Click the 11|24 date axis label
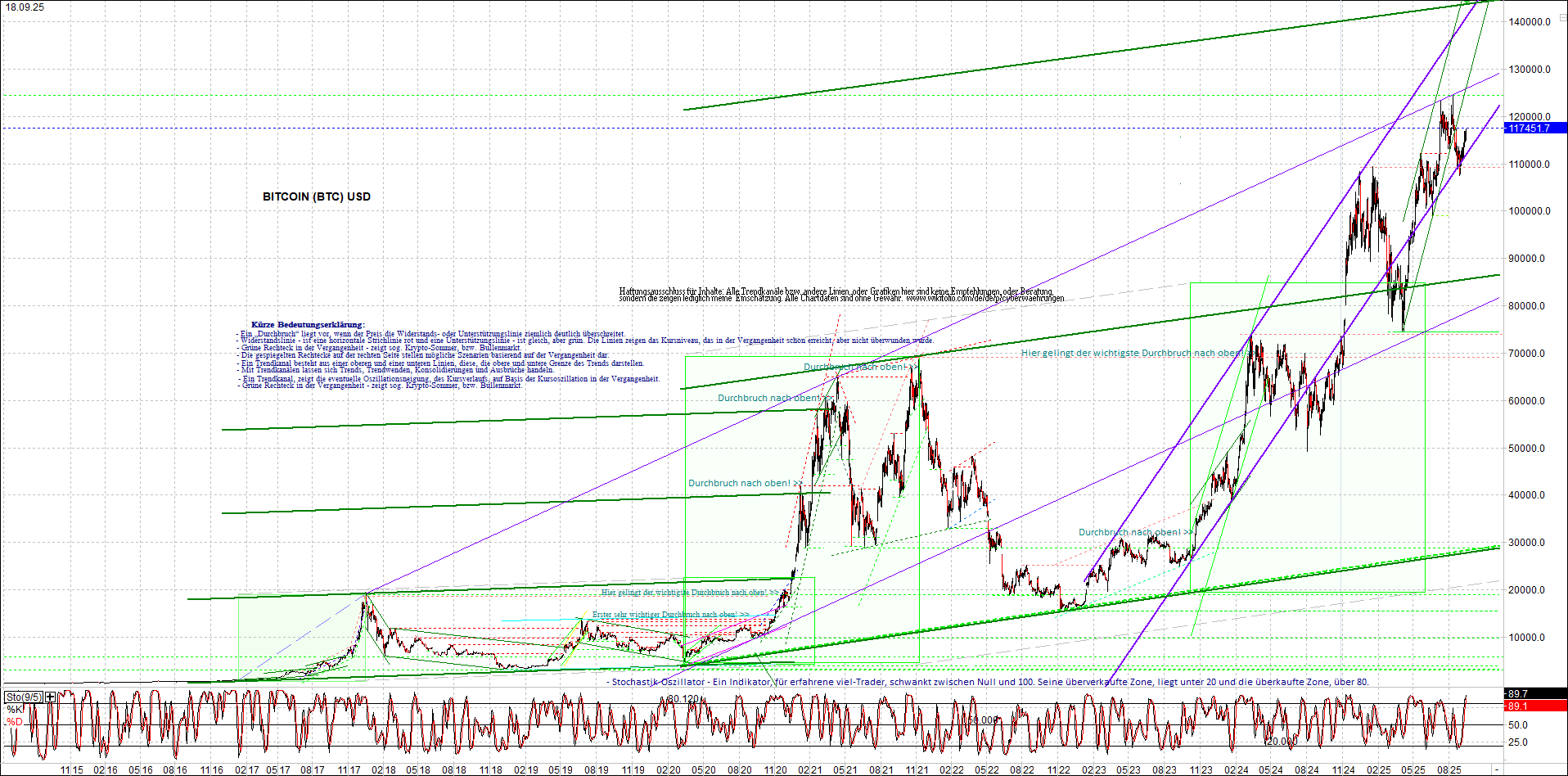This screenshot has width=1568, height=776. [1343, 770]
